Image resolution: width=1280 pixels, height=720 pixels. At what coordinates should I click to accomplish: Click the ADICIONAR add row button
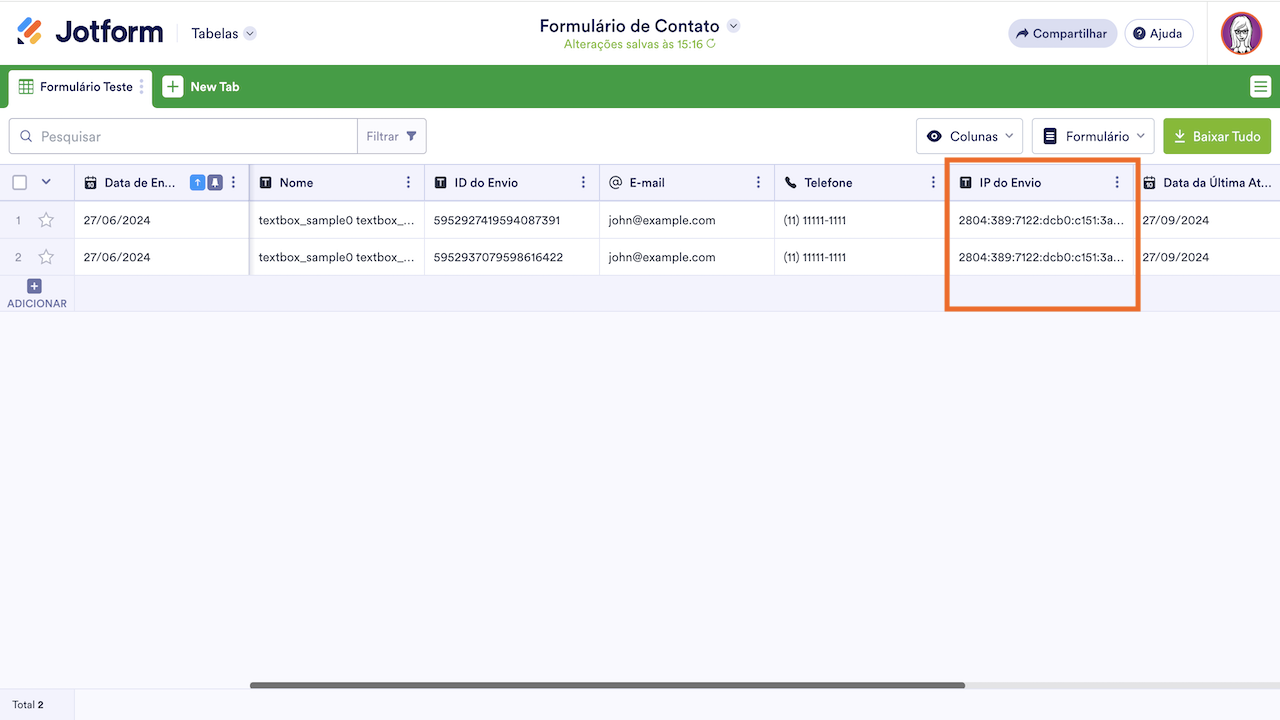(37, 294)
